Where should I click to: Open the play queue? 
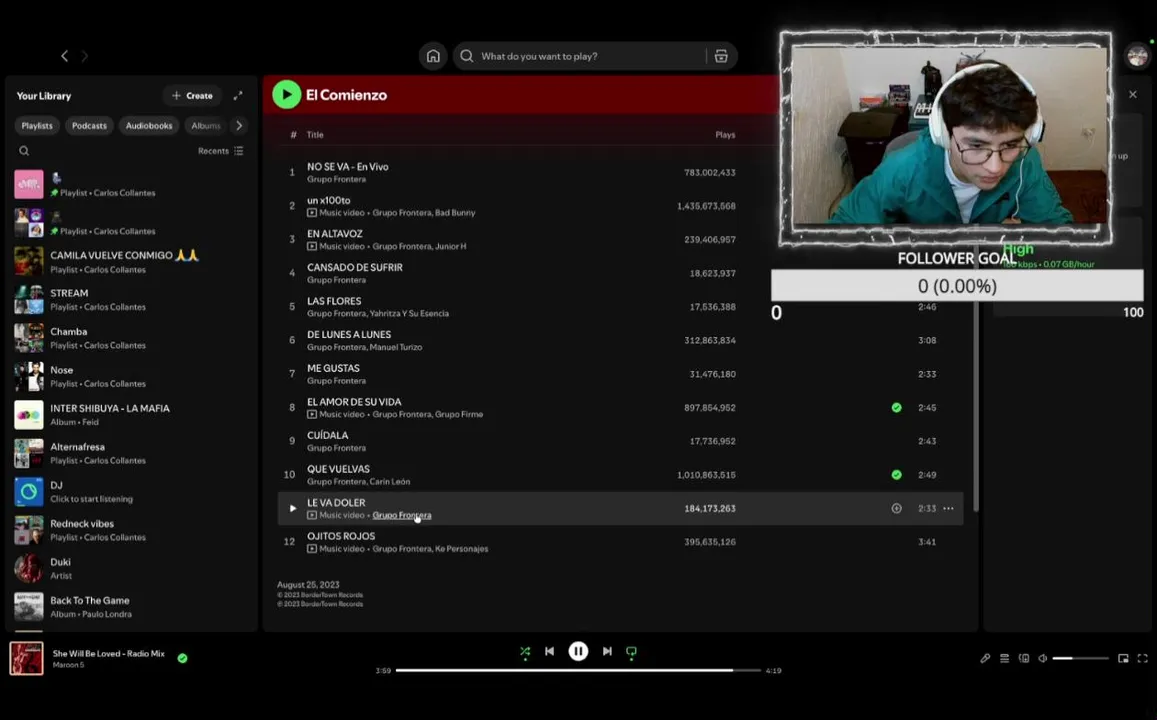click(1004, 658)
